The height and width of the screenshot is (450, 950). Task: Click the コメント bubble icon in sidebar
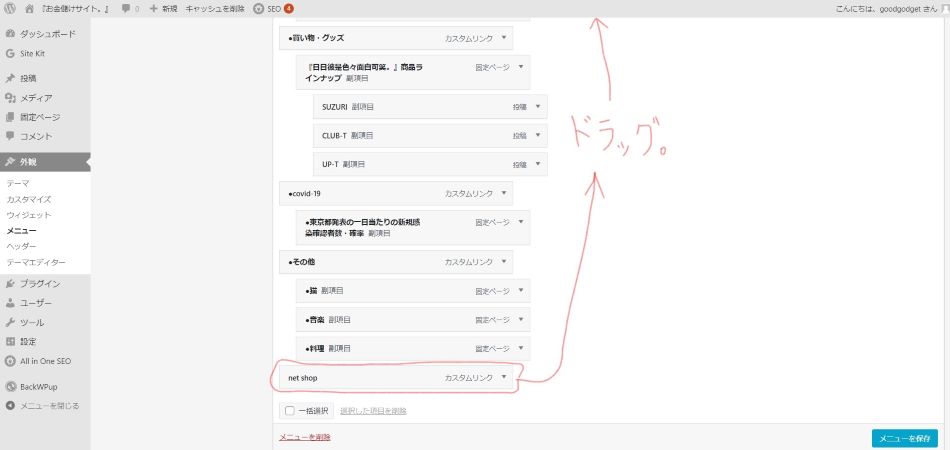click(x=10, y=136)
